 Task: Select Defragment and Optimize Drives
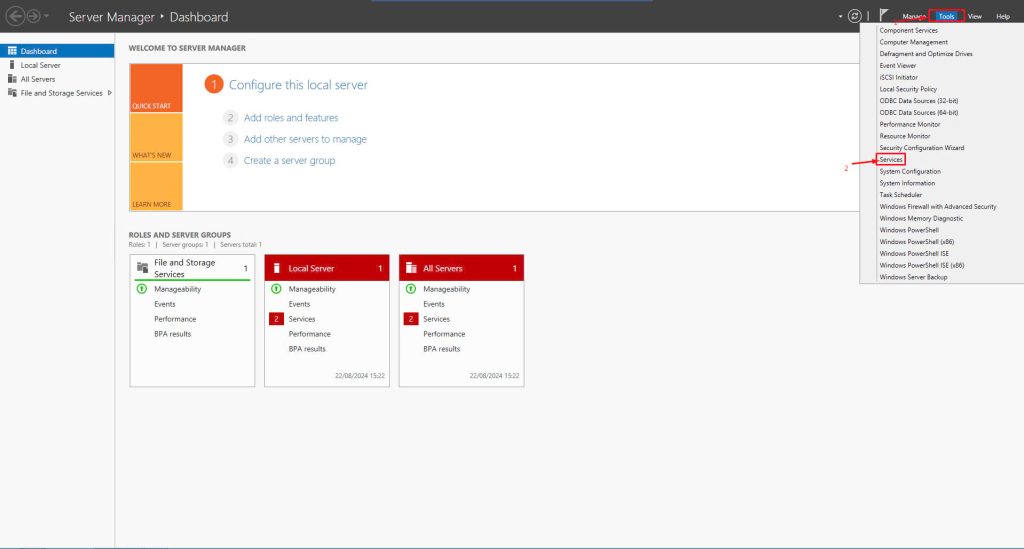925,54
